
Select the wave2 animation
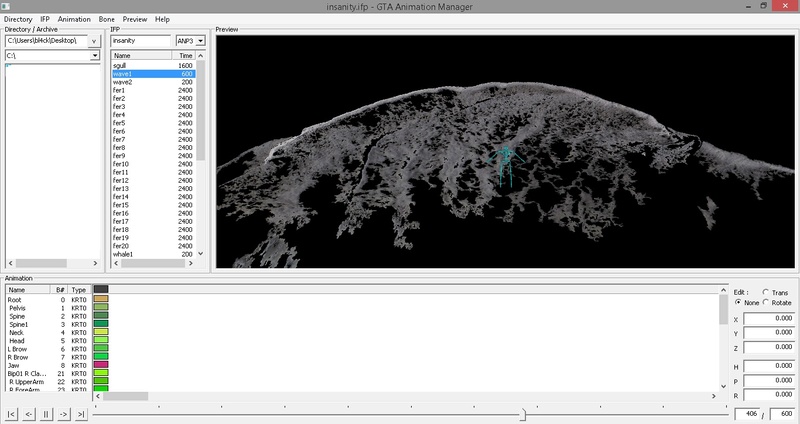[x=153, y=82]
